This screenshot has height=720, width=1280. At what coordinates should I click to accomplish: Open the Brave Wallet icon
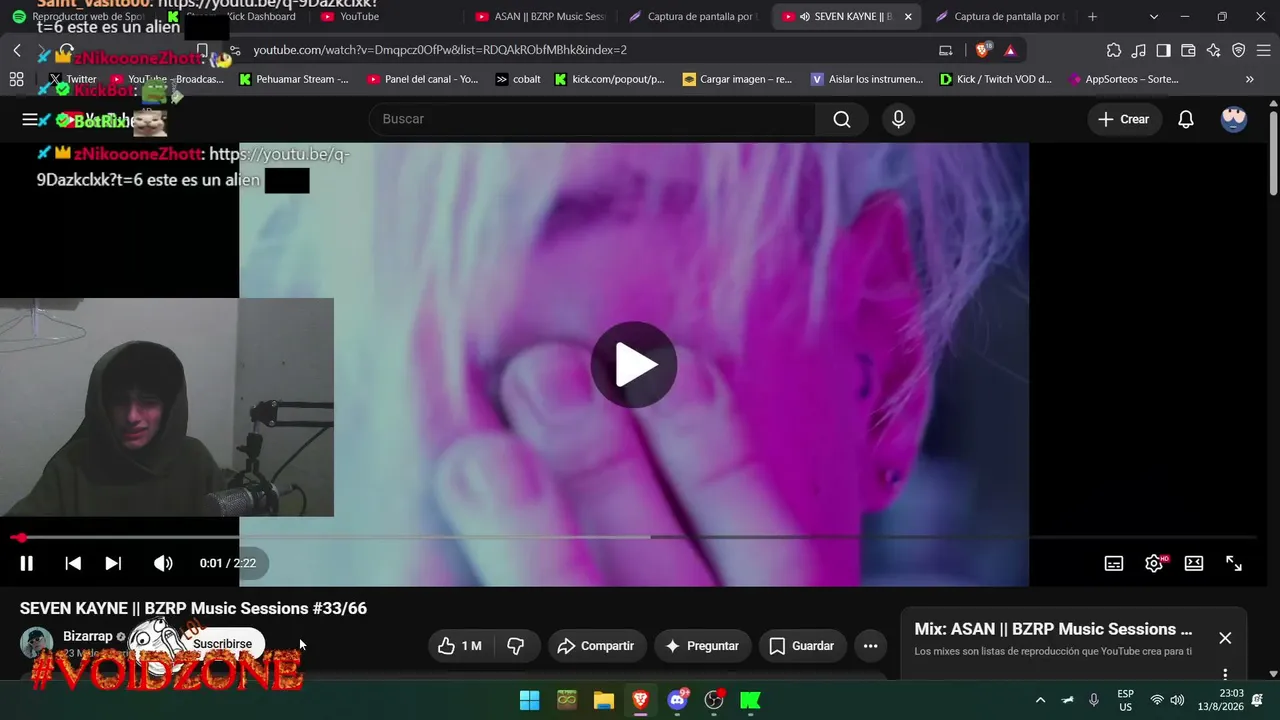[1189, 50]
